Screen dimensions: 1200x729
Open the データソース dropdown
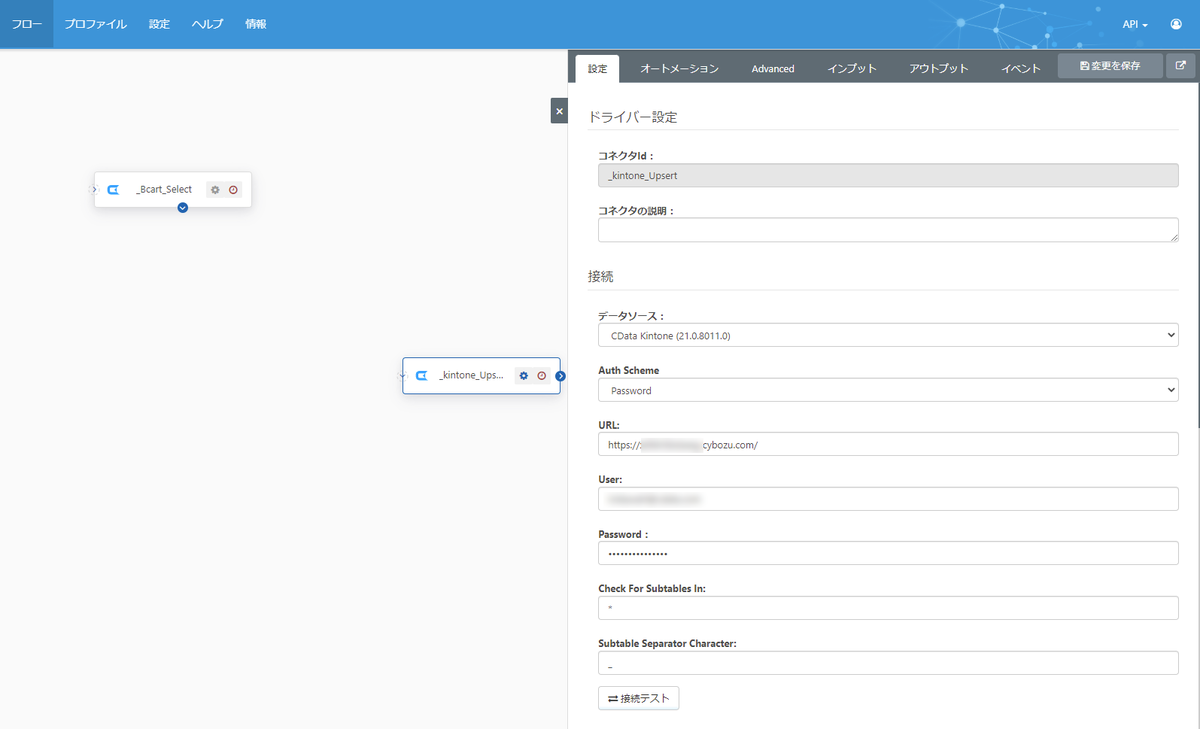point(888,335)
